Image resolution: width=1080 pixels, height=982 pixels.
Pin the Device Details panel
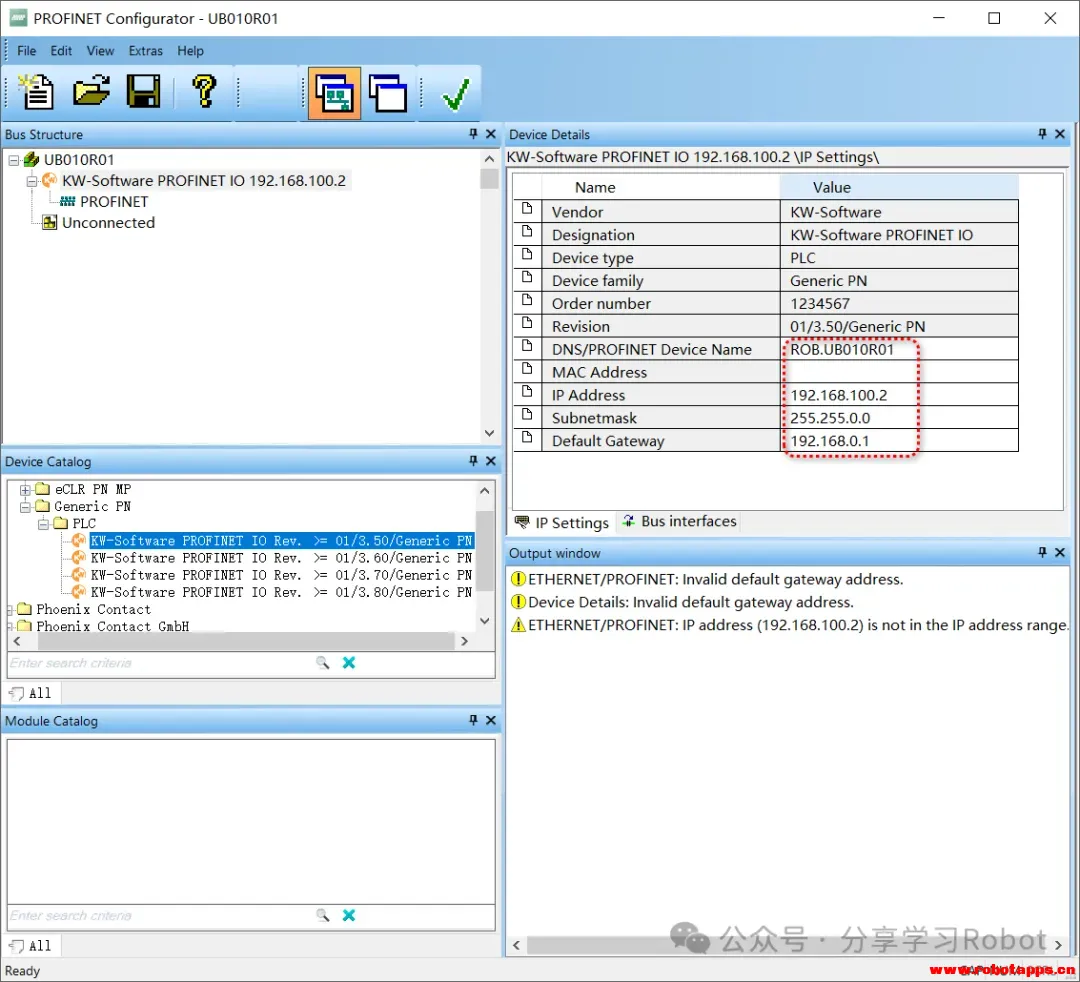[1042, 134]
